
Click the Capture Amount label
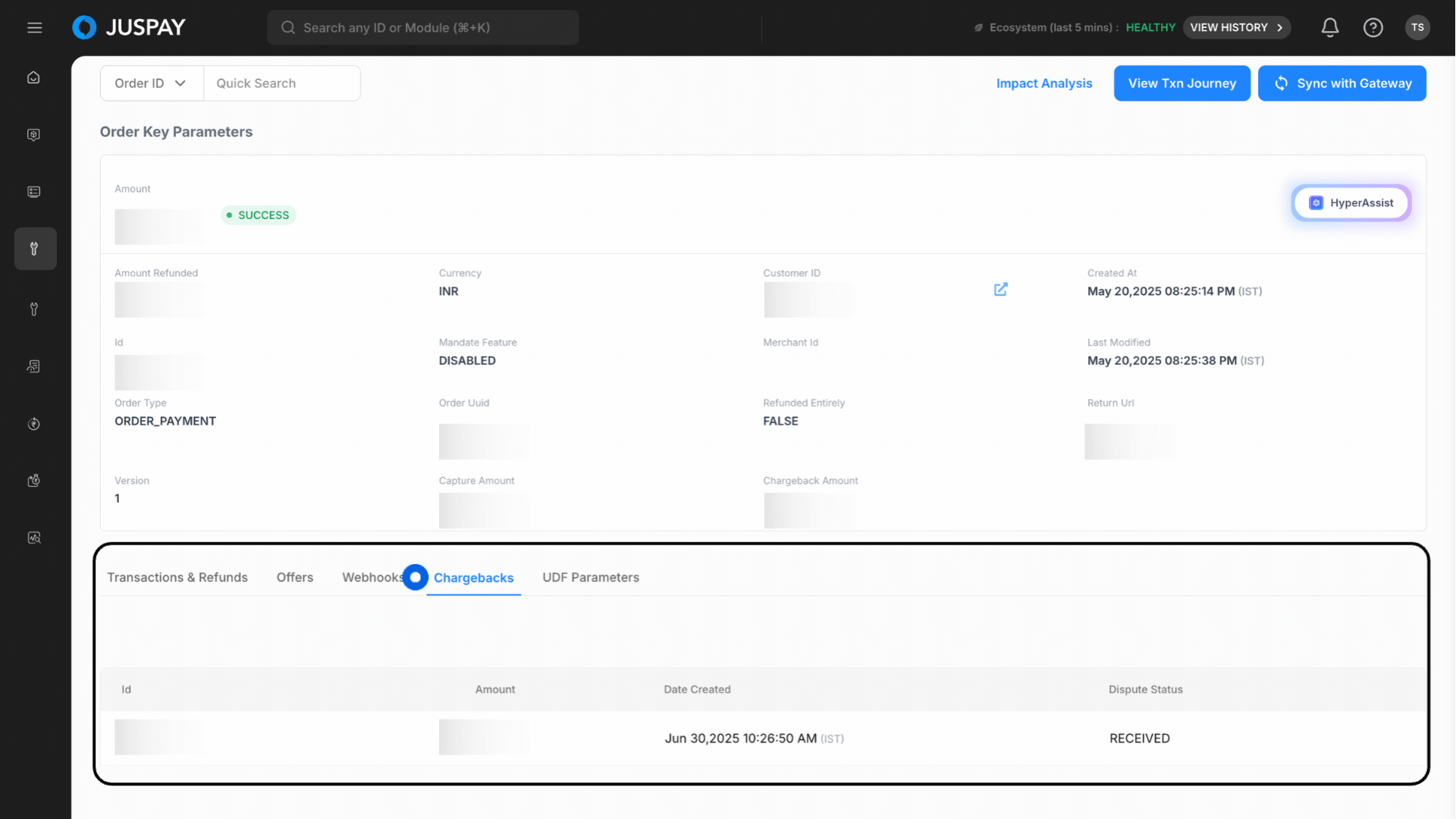tap(477, 481)
